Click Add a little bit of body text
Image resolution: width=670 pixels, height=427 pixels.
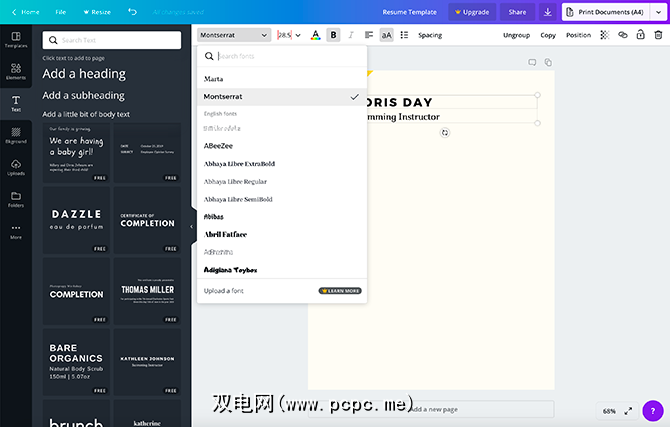pos(86,114)
